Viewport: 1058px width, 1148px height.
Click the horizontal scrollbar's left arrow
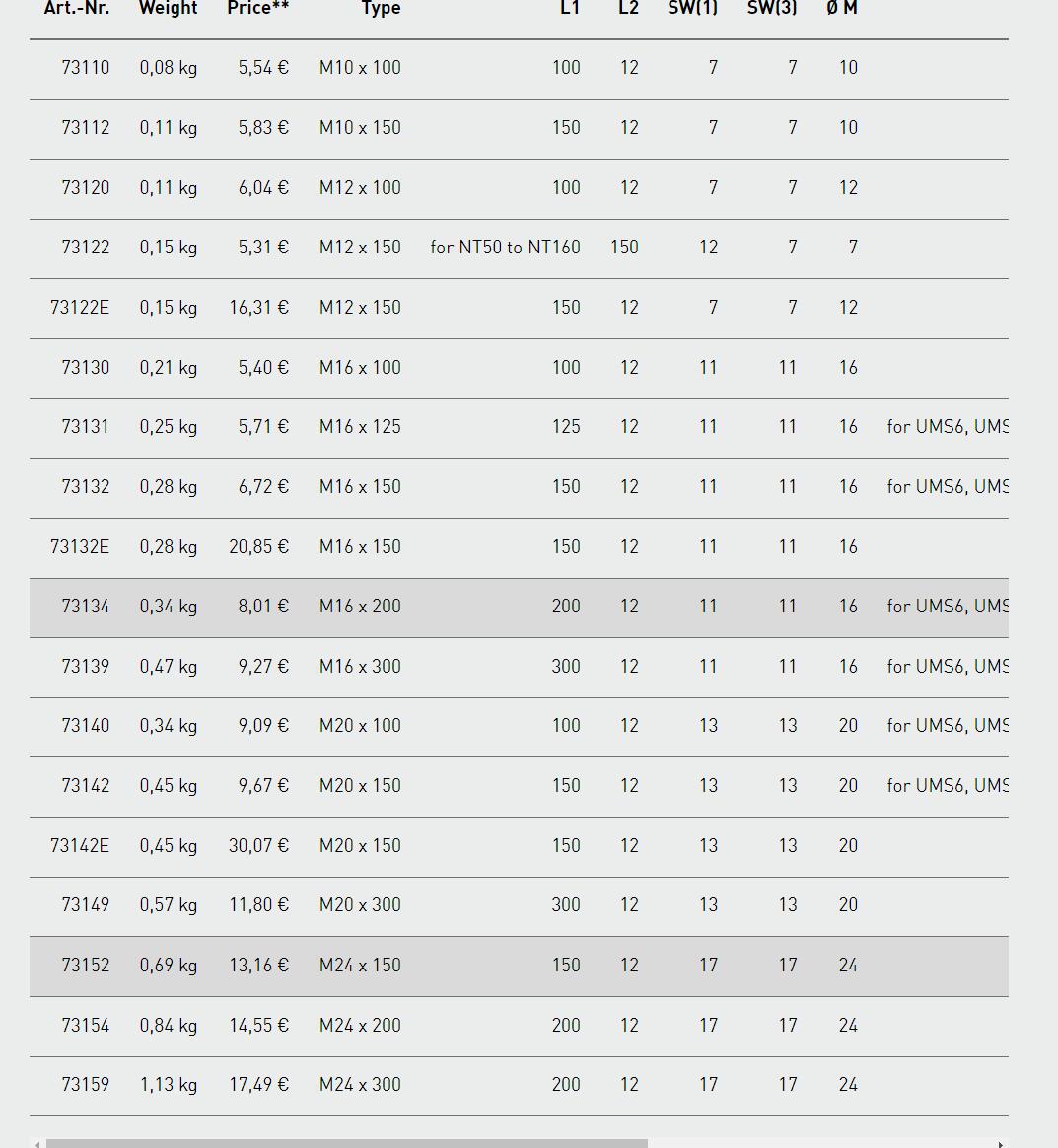coord(37,1144)
